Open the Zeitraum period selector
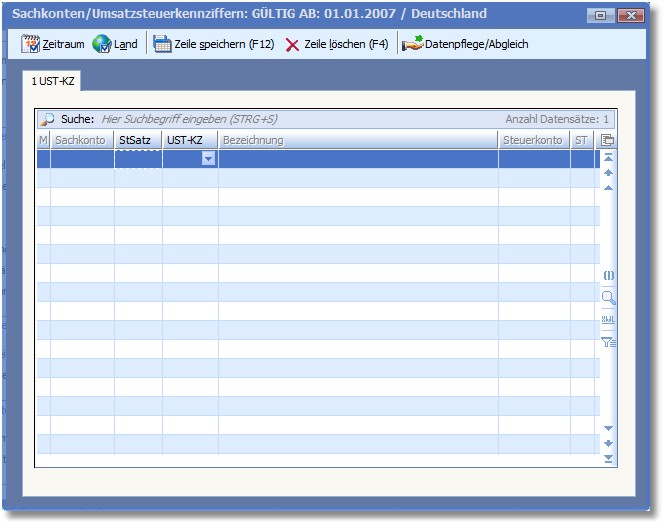The height and width of the screenshot is (525, 664). [x=53, y=44]
